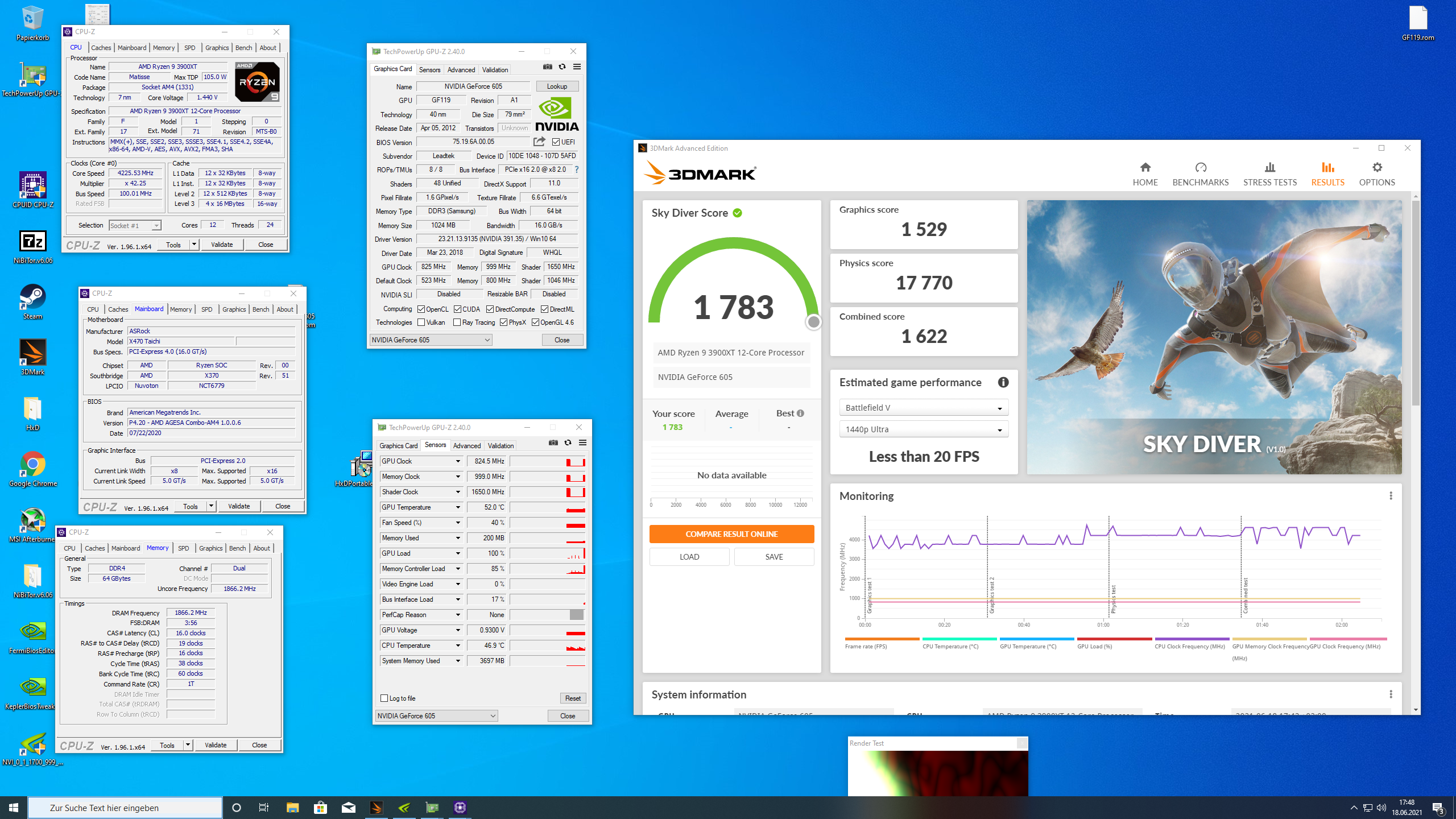This screenshot has width=1456, height=819.
Task: Open 3DMark OPTIONS gear
Action: coord(1376,174)
